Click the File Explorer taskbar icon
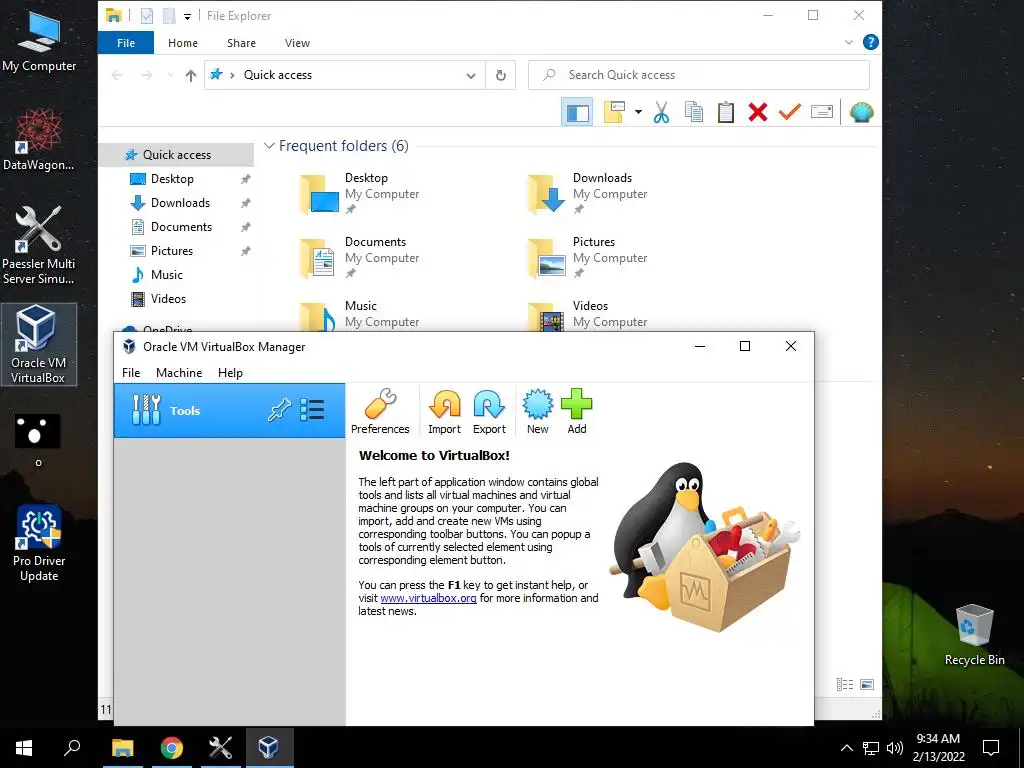This screenshot has width=1024, height=768. point(123,748)
